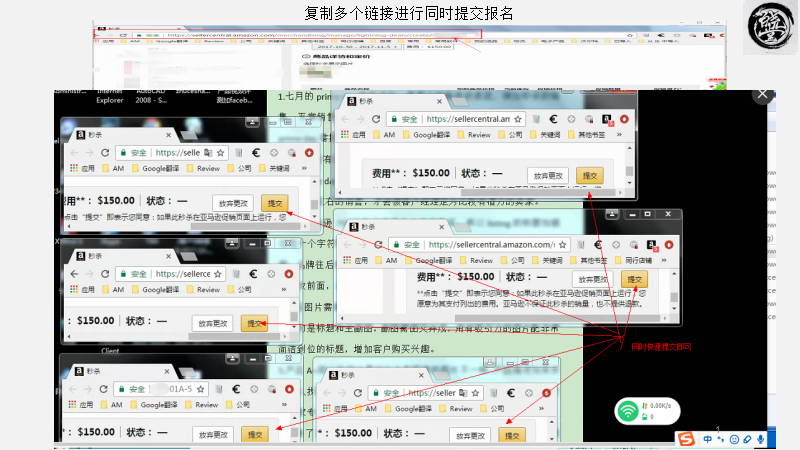Image resolution: width=800 pixels, height=450 pixels.
Task: Bookmark the page via the star in the top-right window
Action: (x=518, y=119)
